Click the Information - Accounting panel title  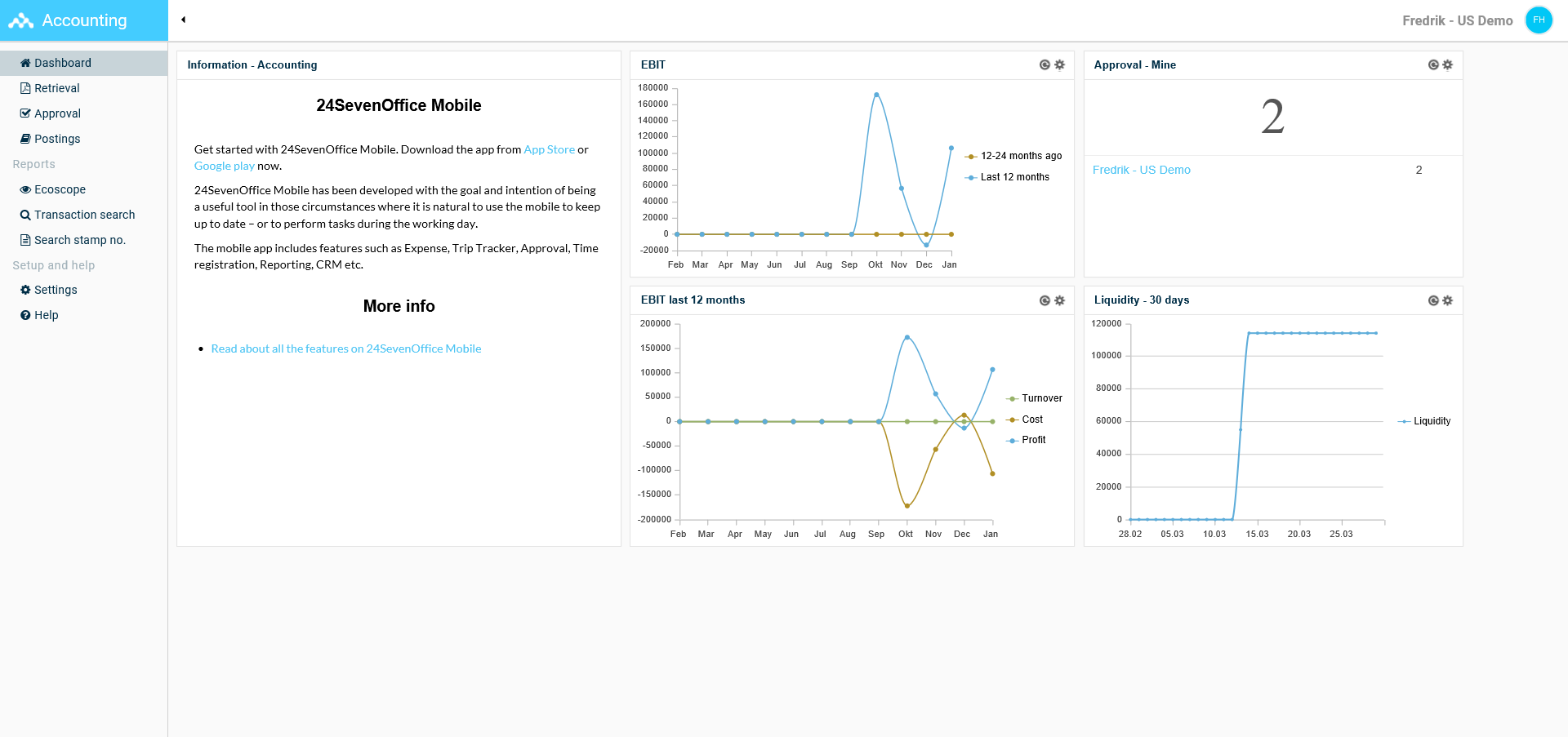coord(252,64)
